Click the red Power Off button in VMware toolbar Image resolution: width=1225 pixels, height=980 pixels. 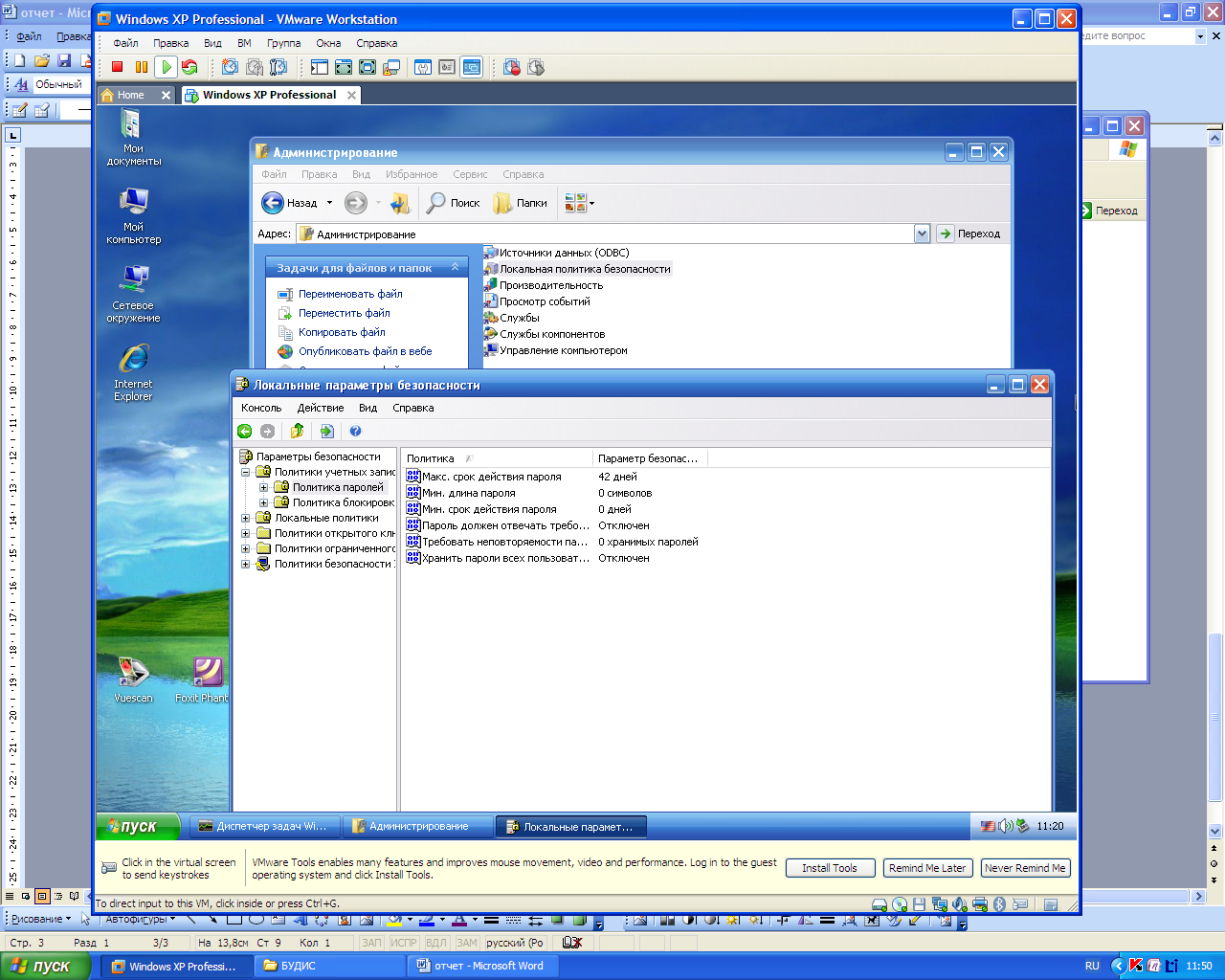(x=118, y=67)
